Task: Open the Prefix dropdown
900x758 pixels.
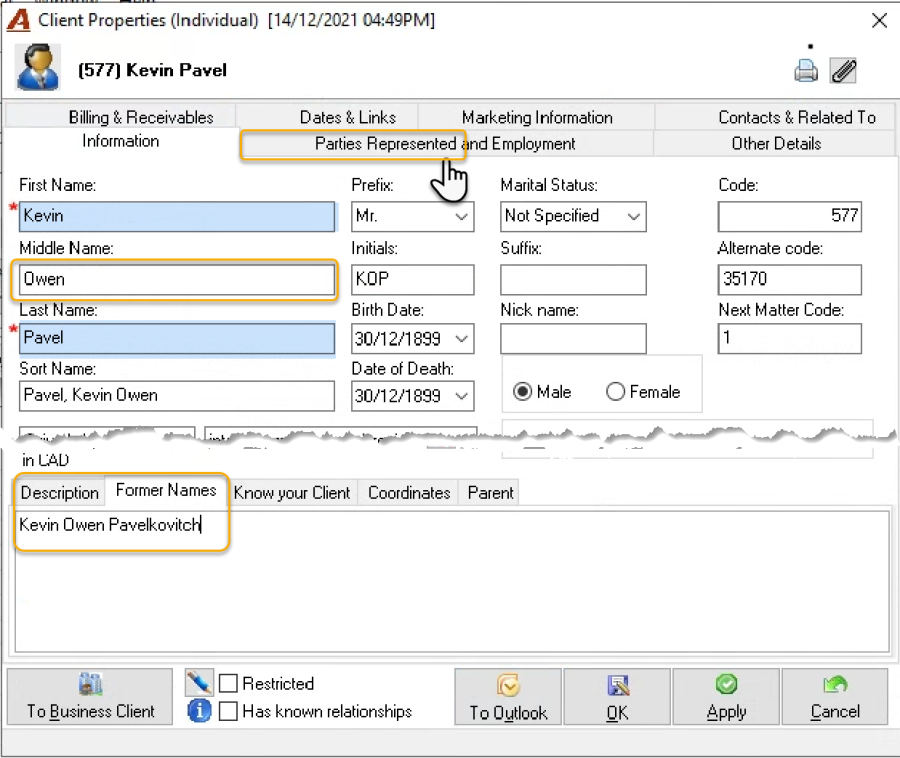Action: click(x=461, y=217)
